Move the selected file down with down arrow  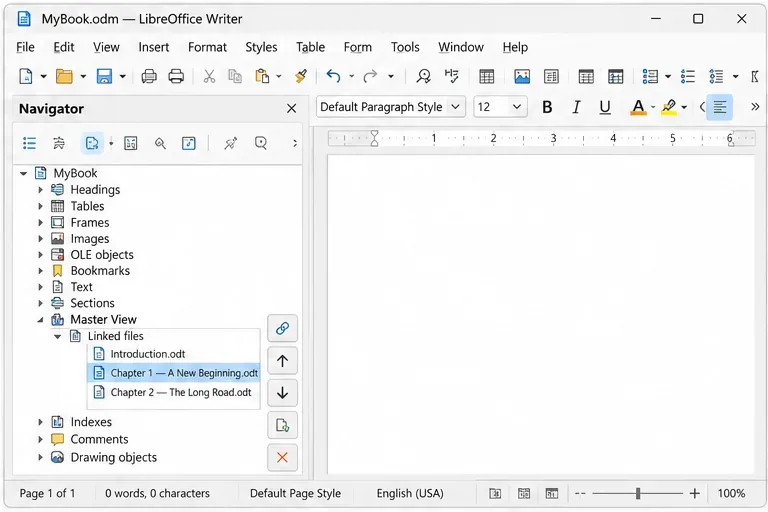point(283,393)
